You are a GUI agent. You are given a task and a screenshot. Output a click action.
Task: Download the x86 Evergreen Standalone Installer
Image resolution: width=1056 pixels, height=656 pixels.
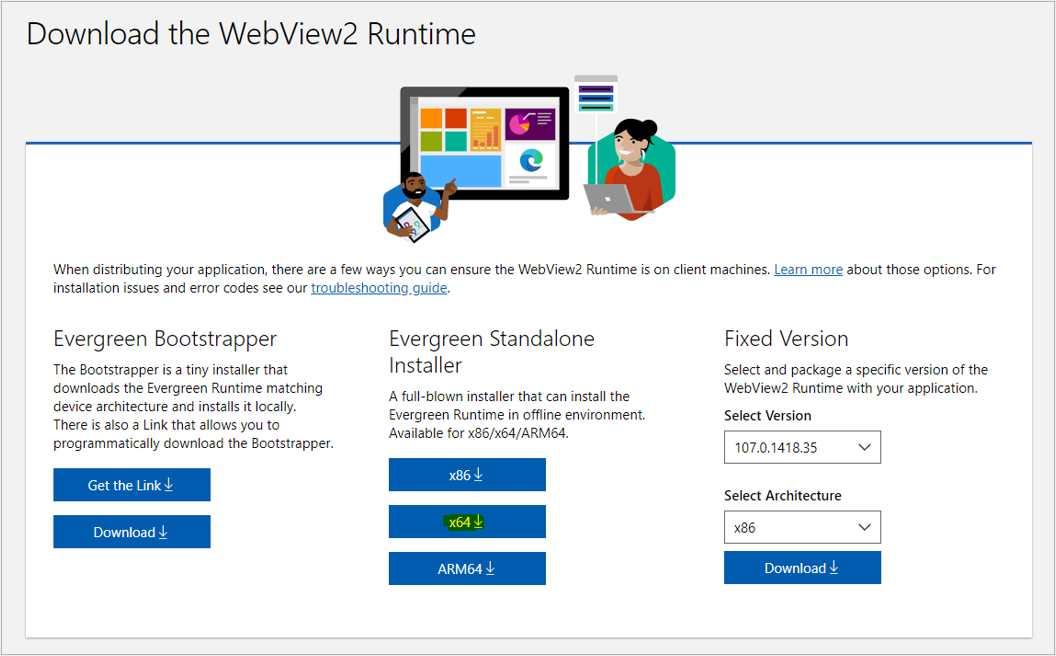[466, 474]
